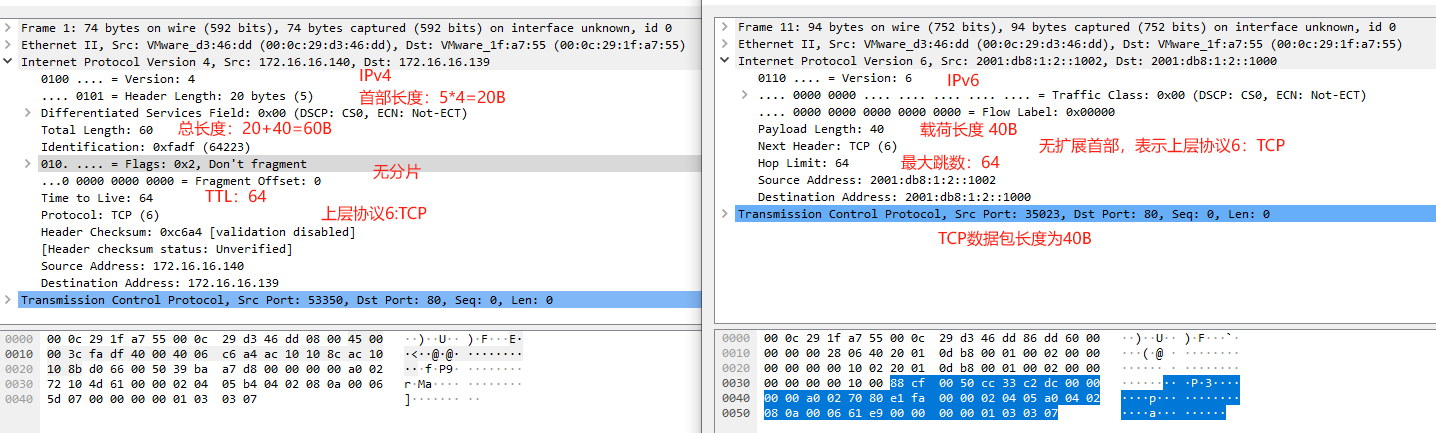The height and width of the screenshot is (433, 1436).
Task: Expand the Frame 1 details row
Action: click(x=9, y=28)
